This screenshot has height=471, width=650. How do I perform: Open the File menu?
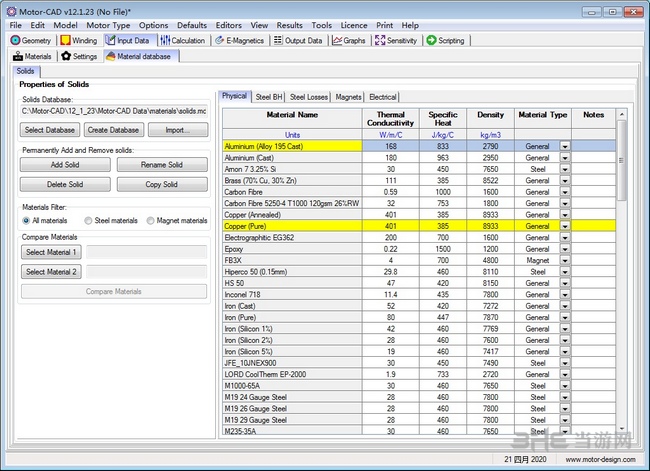[16, 25]
